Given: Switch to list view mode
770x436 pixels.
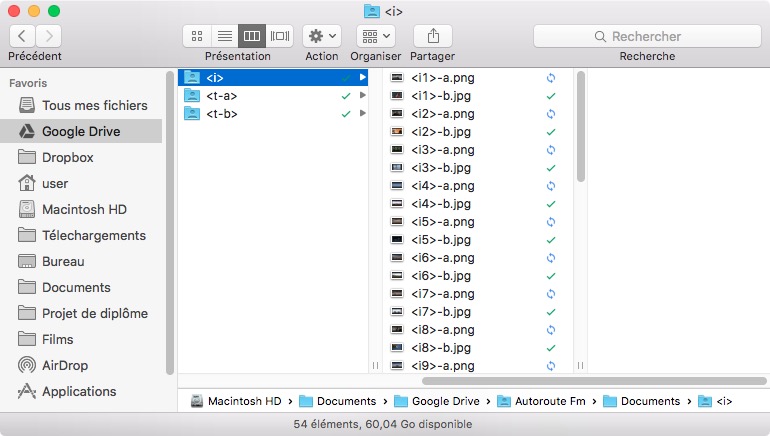Looking at the screenshot, I should (x=224, y=36).
